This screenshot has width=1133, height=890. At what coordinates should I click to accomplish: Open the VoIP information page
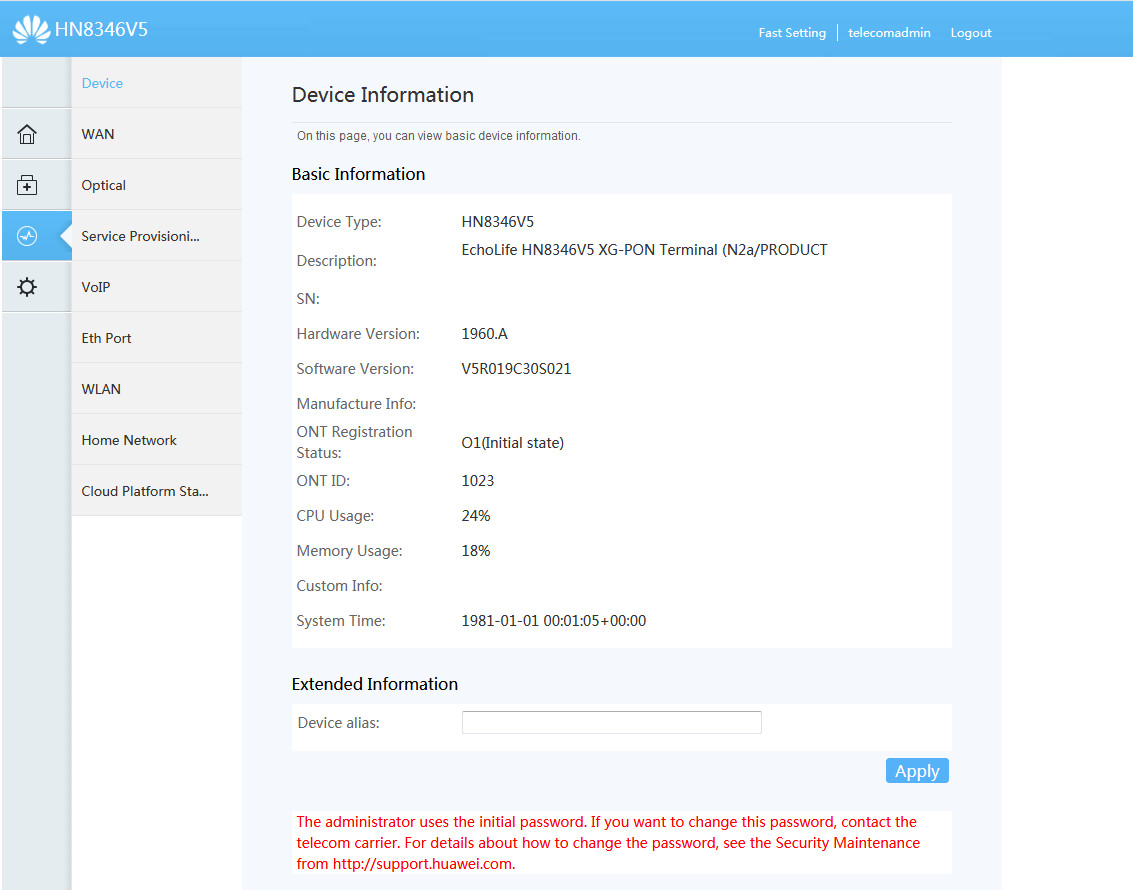point(96,287)
